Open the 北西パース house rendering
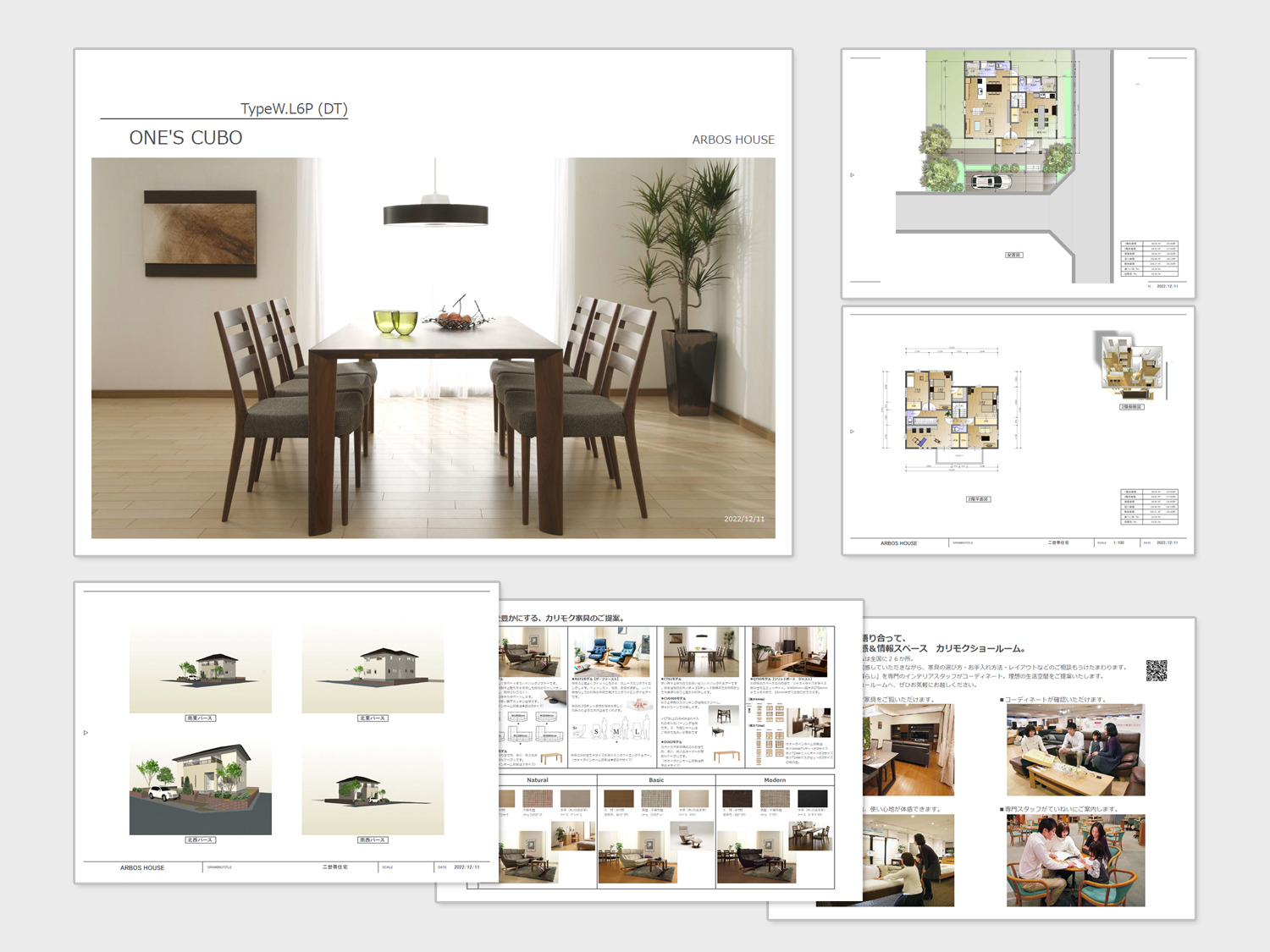This screenshot has height=952, width=1270. coord(201,788)
